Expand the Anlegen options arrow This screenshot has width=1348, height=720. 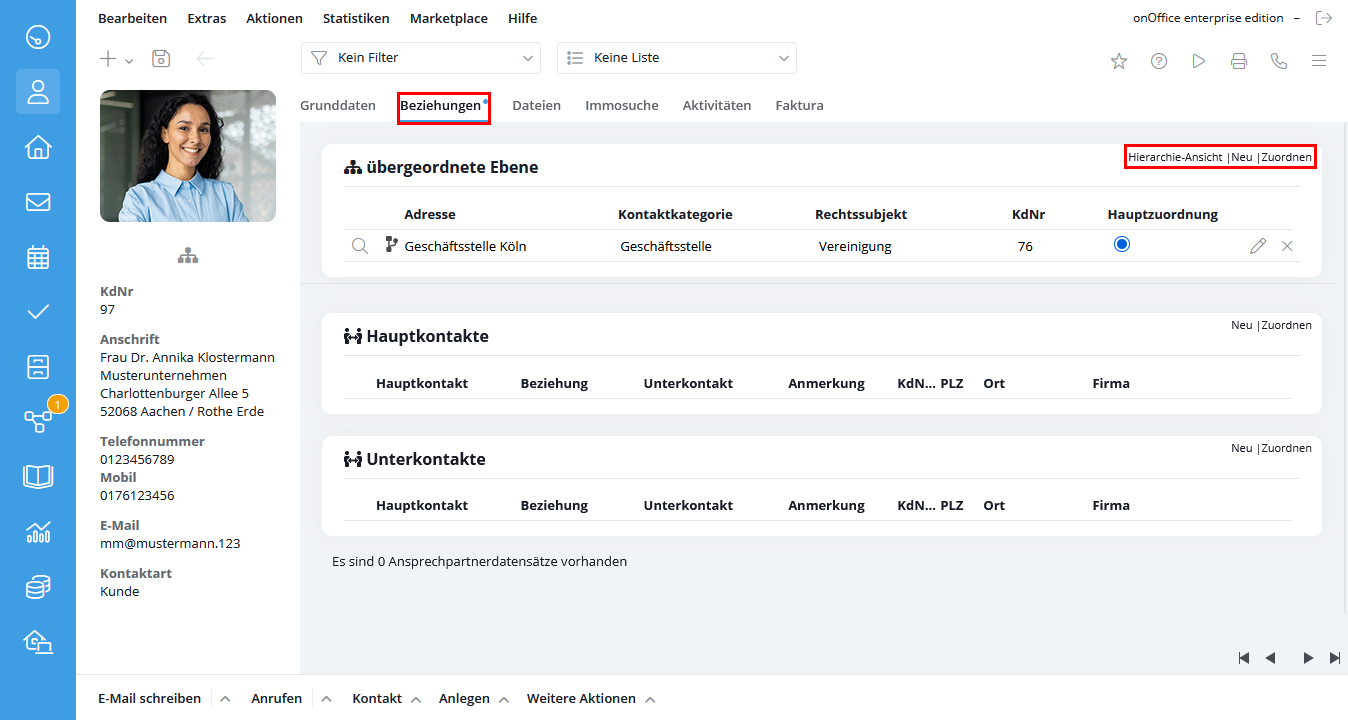504,699
